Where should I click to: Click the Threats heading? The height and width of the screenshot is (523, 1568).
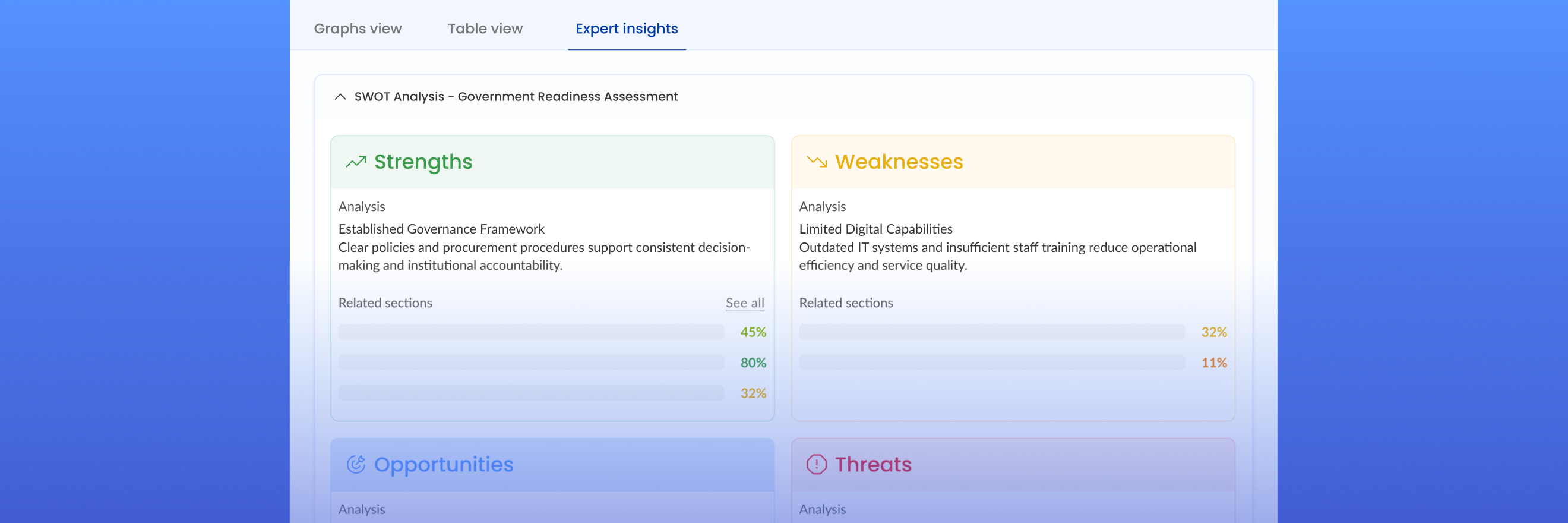(874, 465)
